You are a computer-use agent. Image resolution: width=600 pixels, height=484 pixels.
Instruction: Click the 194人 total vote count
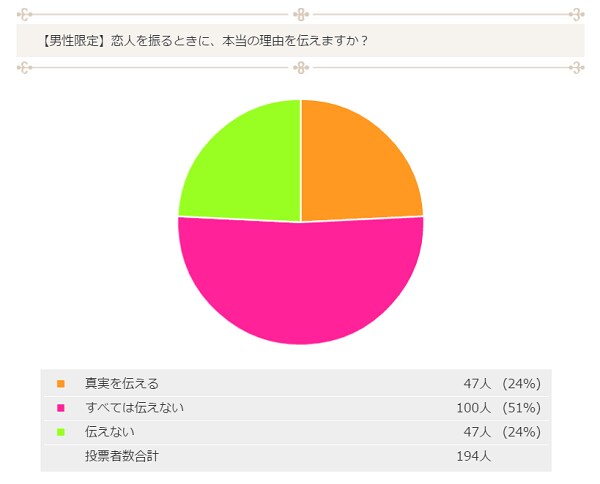click(x=473, y=456)
